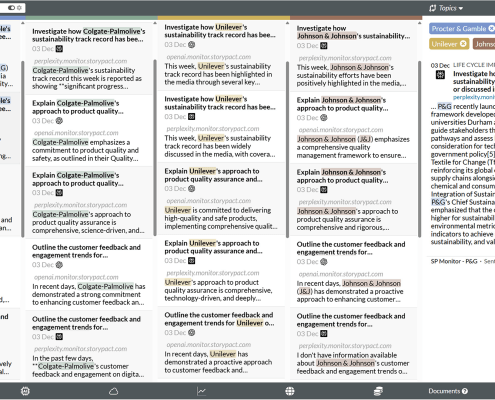The width and height of the screenshot is (495, 400).
Task: Select the Procter & Gamble tag
Action: click(459, 29)
